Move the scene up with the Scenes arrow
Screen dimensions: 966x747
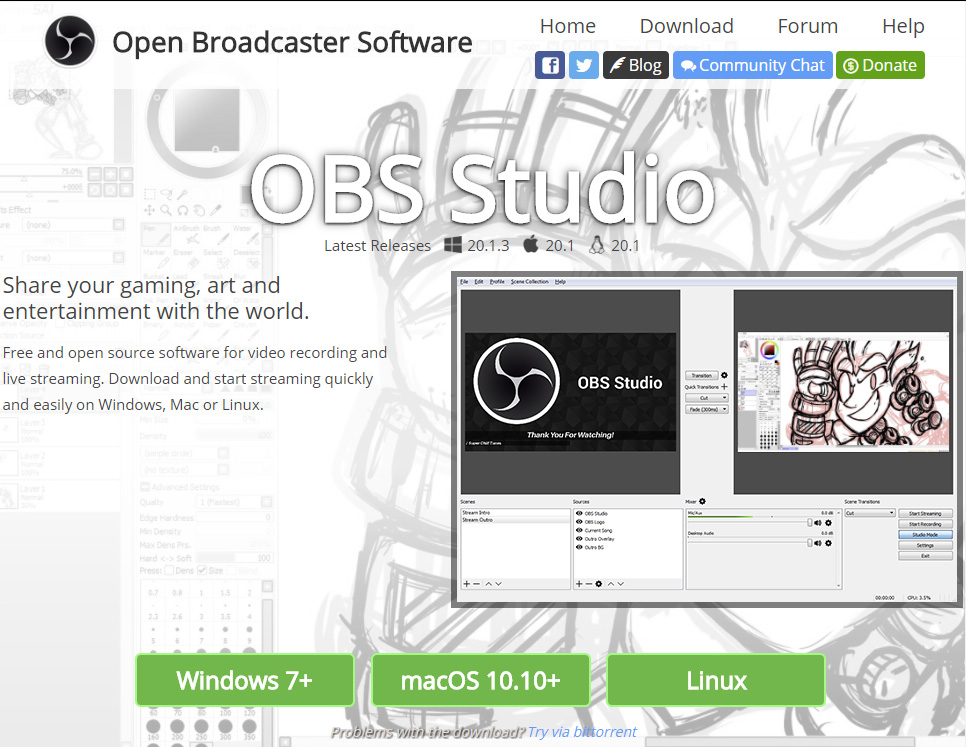pyautogui.click(x=489, y=584)
